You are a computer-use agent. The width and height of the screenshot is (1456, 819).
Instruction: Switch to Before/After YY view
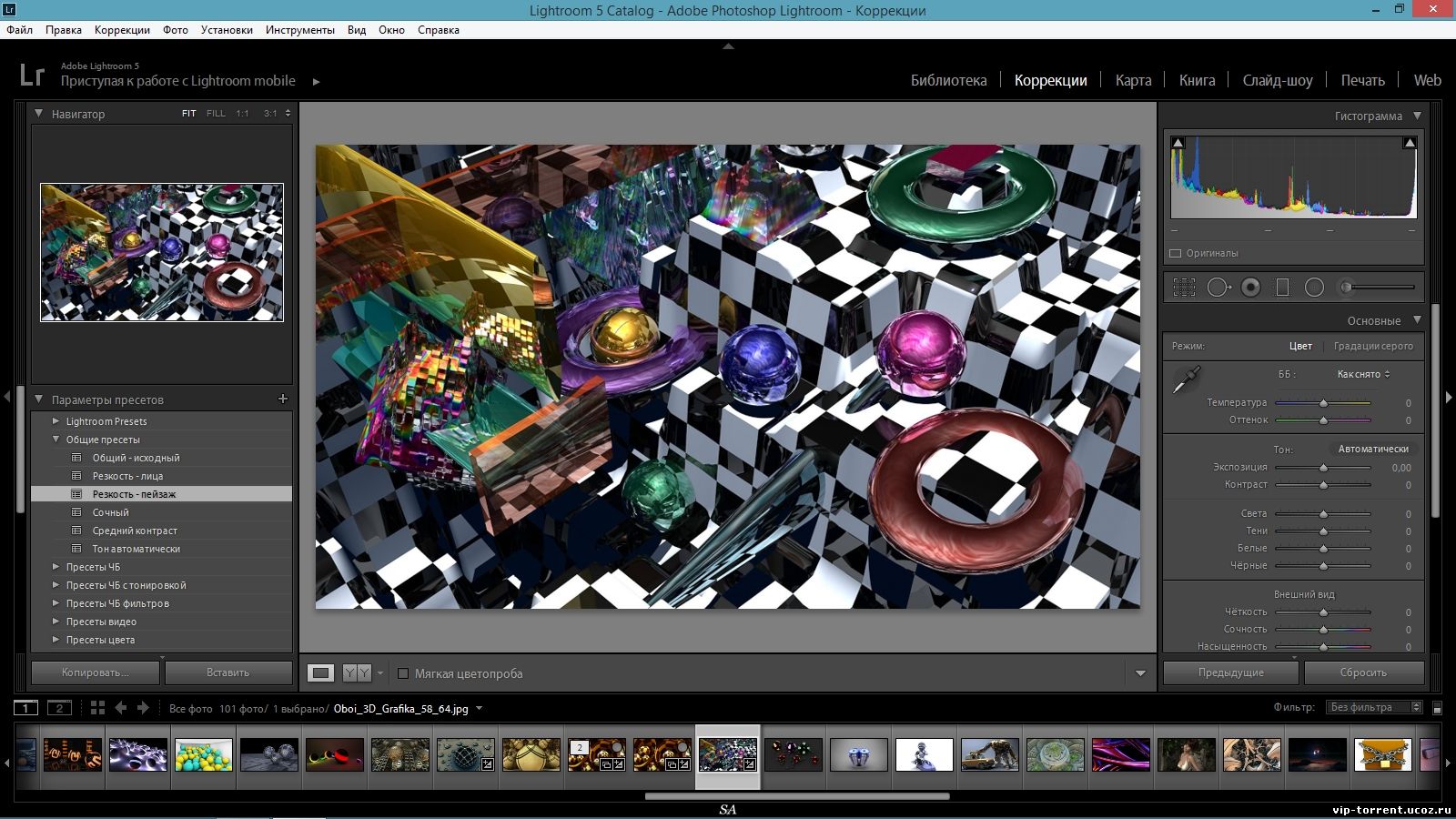[x=357, y=672]
